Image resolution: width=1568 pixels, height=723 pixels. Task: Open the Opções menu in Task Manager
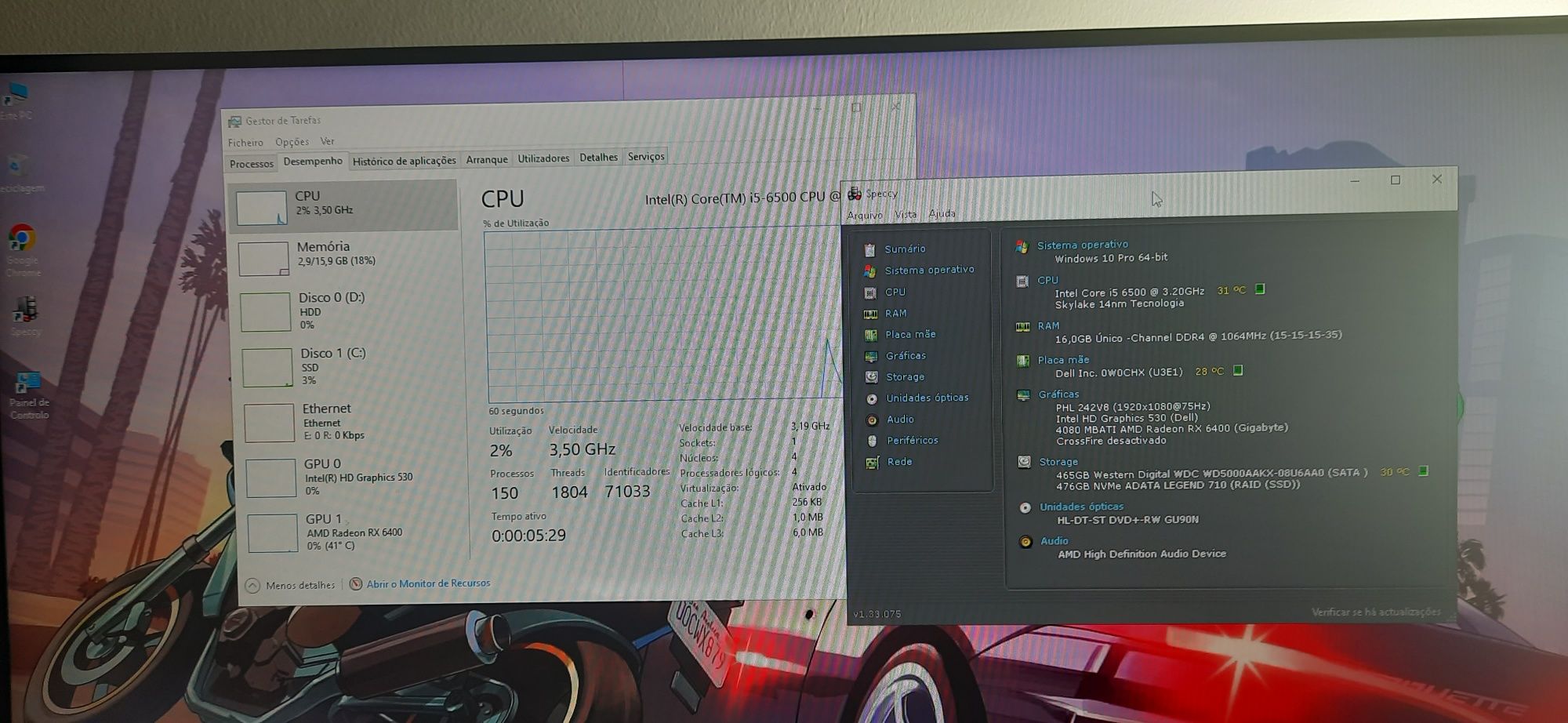[292, 142]
